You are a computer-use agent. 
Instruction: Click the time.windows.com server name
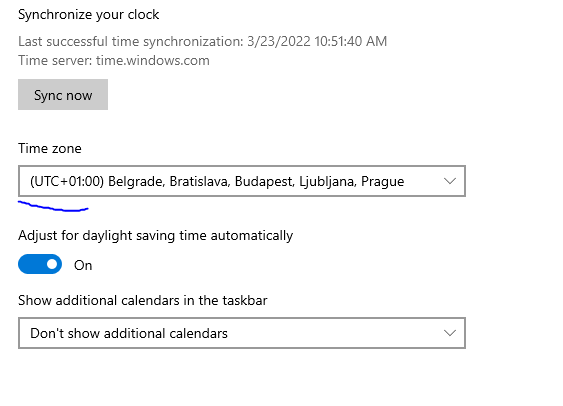coord(153,60)
